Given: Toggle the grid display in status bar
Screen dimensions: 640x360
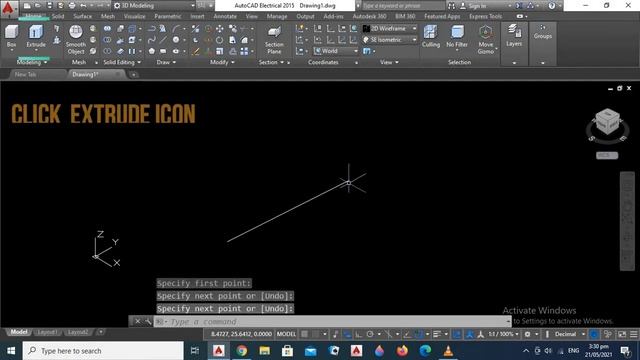Looking at the screenshot, I should (304, 334).
